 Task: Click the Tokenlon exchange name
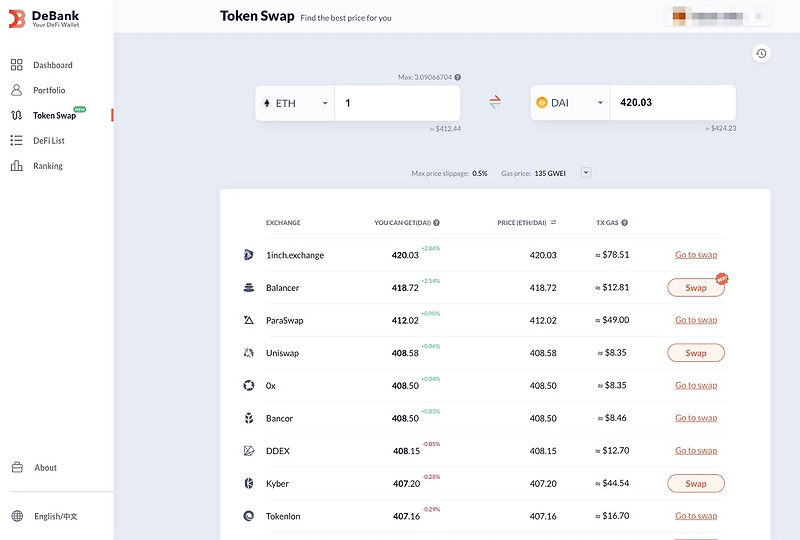(x=283, y=516)
